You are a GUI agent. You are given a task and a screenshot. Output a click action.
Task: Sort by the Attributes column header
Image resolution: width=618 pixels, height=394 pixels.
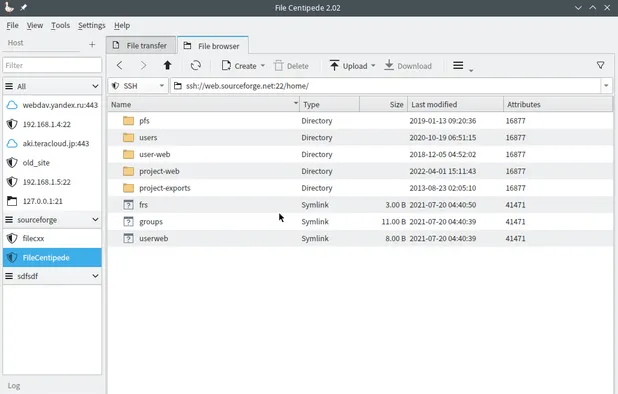point(558,104)
